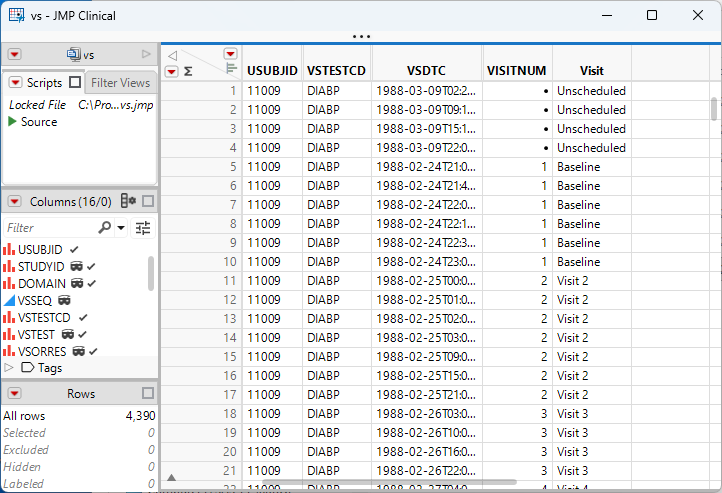Screen dimensions: 722x493
Task: Open the Rows panel red triangle menu
Action: (14, 393)
